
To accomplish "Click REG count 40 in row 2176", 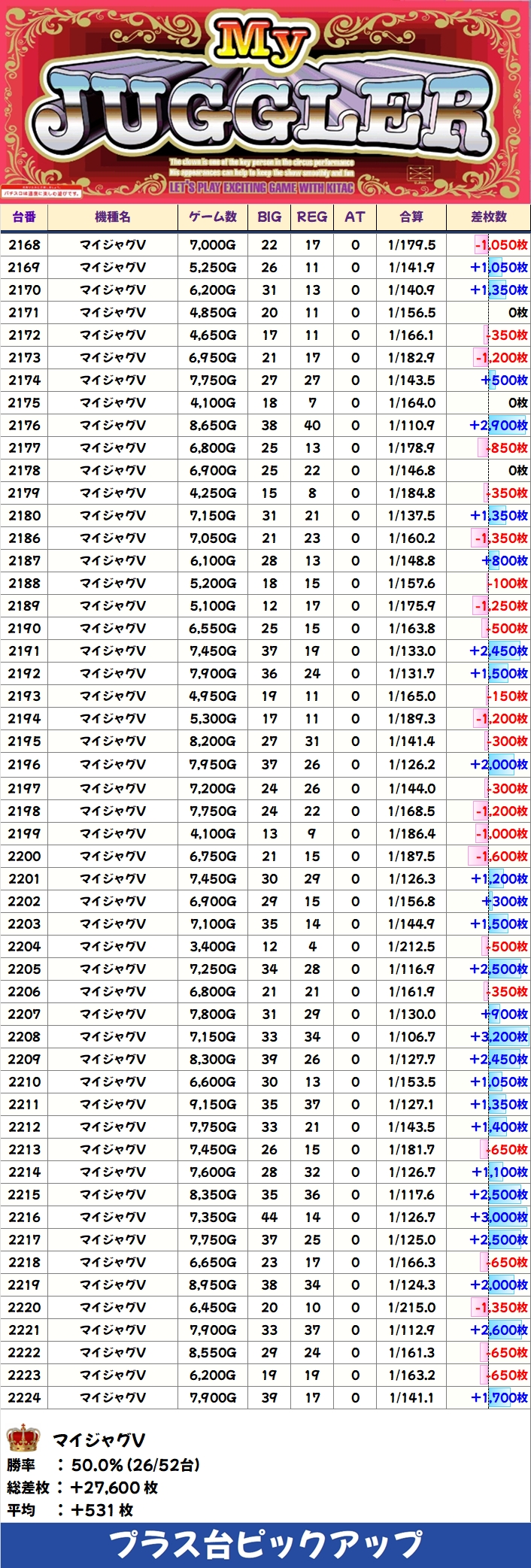I will pyautogui.click(x=312, y=425).
